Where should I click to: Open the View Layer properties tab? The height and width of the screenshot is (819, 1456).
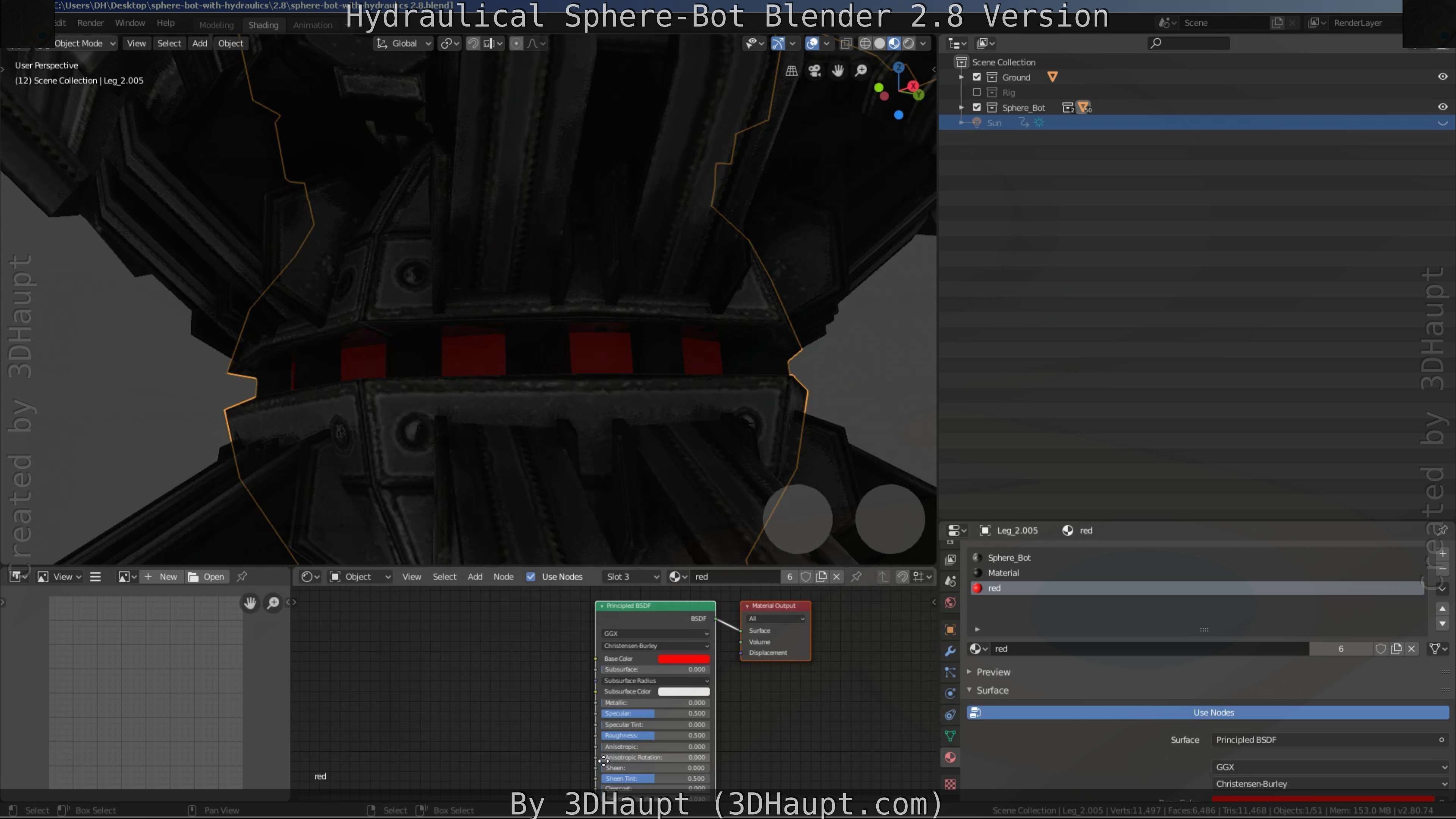(x=950, y=560)
